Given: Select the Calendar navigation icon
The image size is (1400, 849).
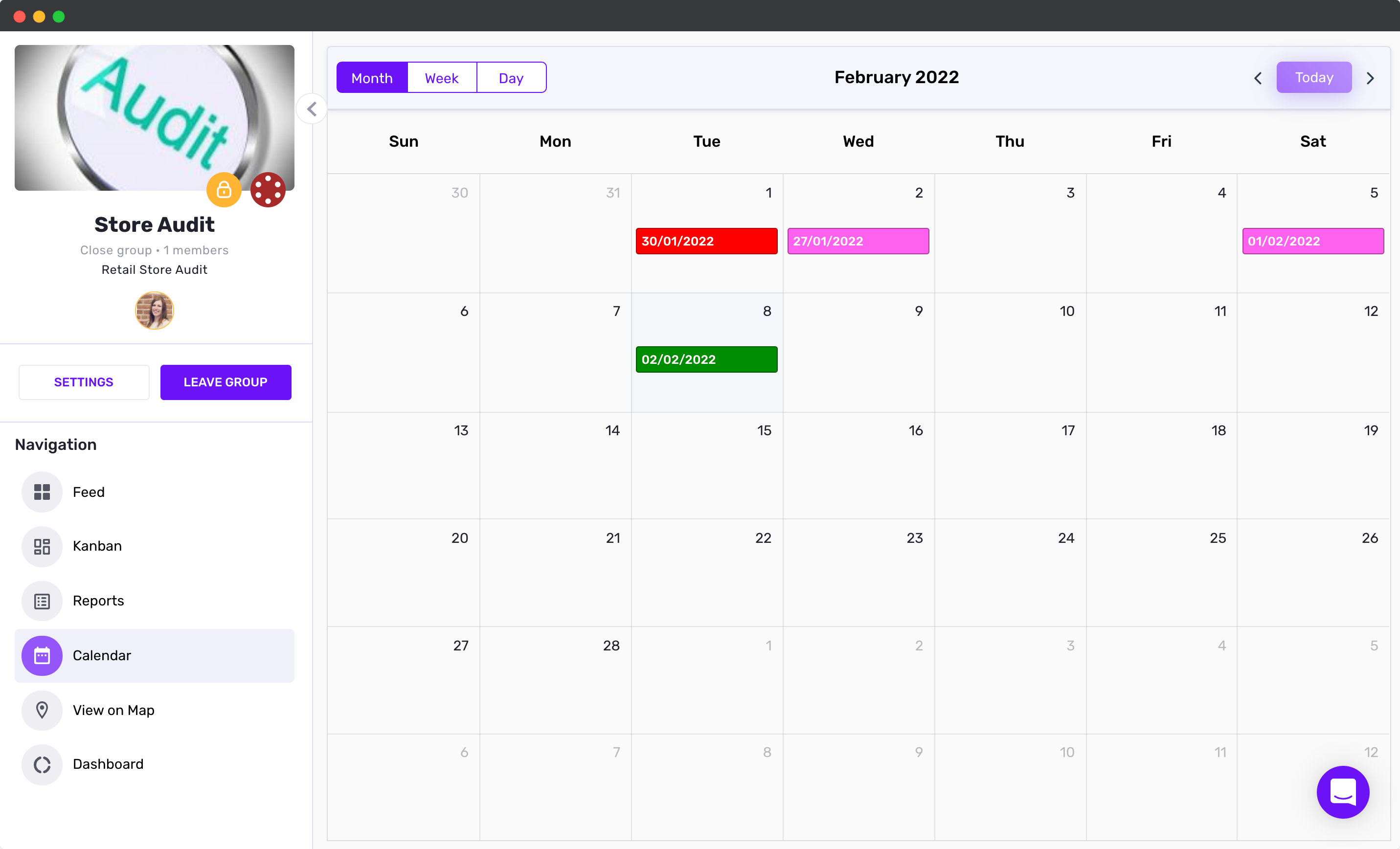Looking at the screenshot, I should [x=42, y=655].
